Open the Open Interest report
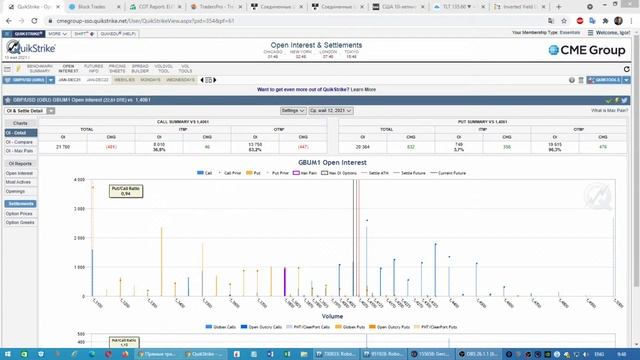Screen dimensions: 640x360 19,173
